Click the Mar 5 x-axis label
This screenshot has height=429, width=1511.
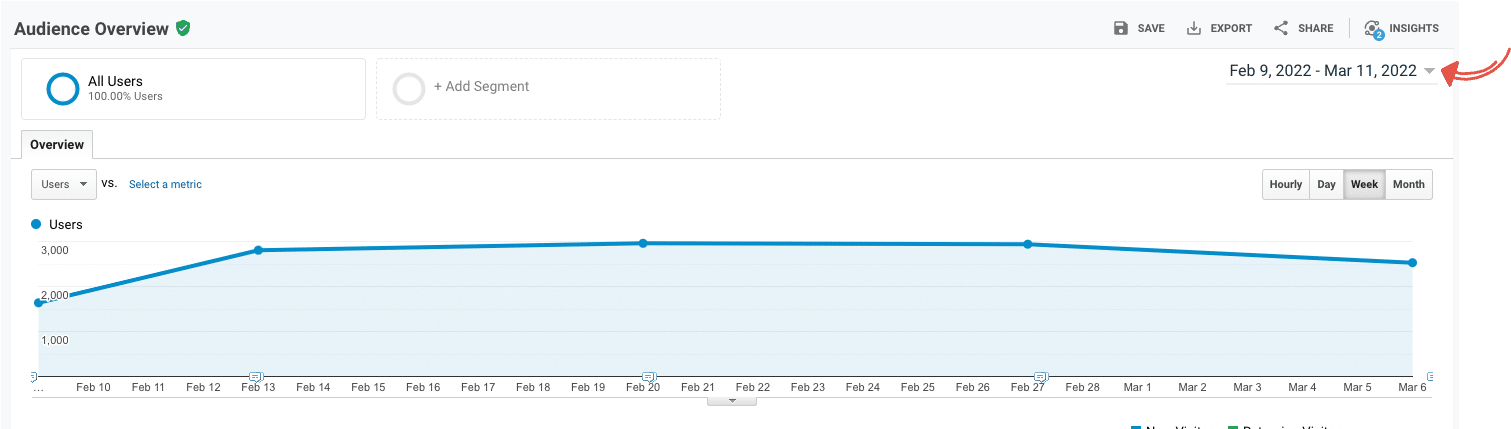click(x=1357, y=387)
